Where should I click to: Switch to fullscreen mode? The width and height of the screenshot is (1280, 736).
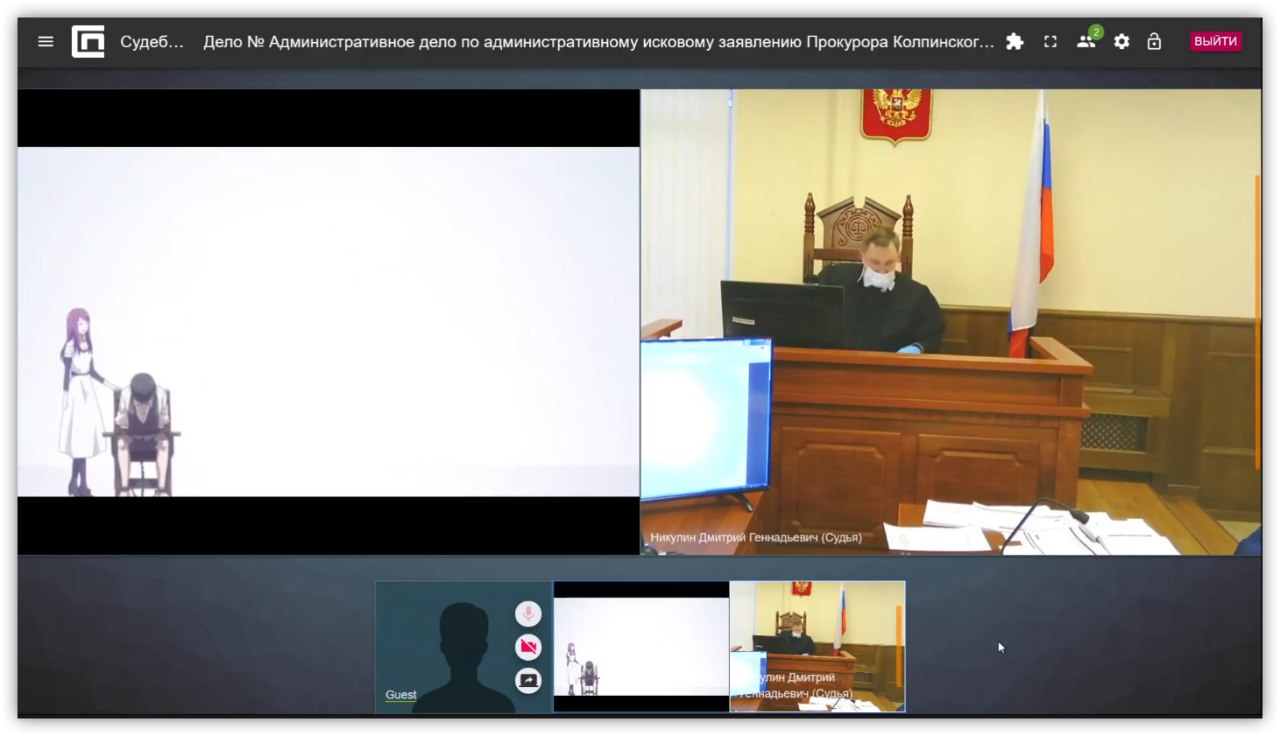[1050, 42]
